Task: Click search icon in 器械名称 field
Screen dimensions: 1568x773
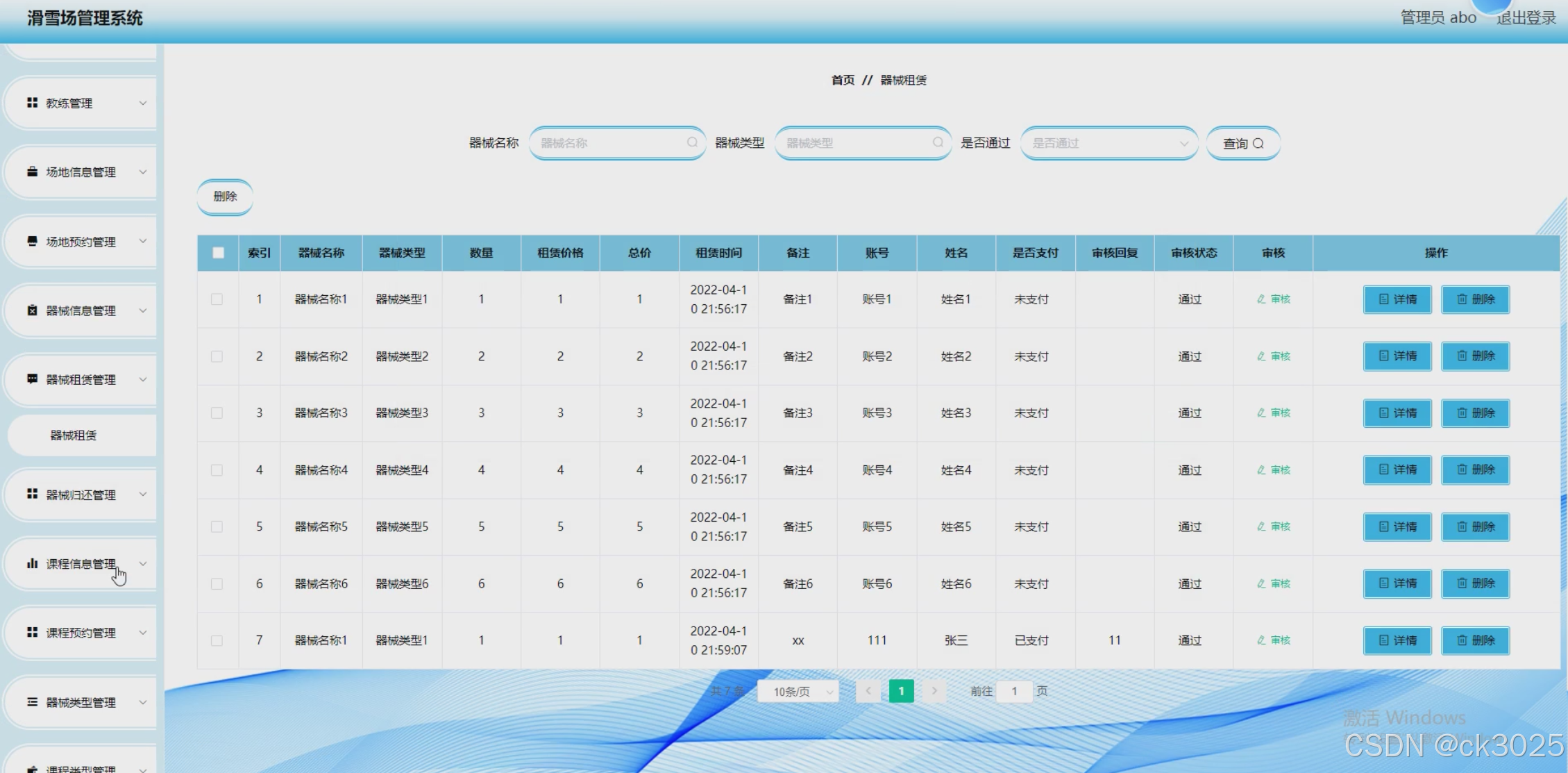Action: 692,142
